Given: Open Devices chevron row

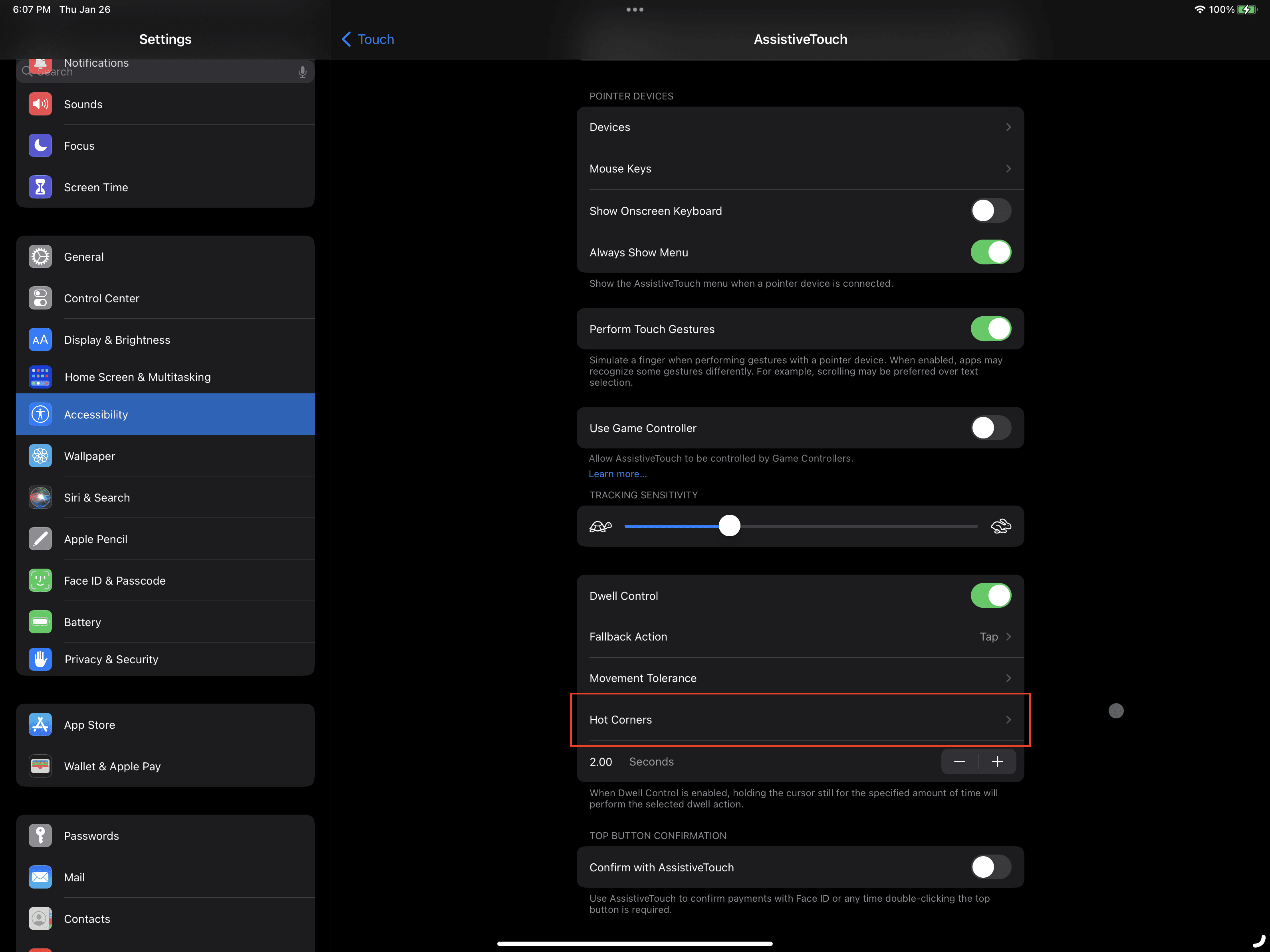Looking at the screenshot, I should pos(800,127).
